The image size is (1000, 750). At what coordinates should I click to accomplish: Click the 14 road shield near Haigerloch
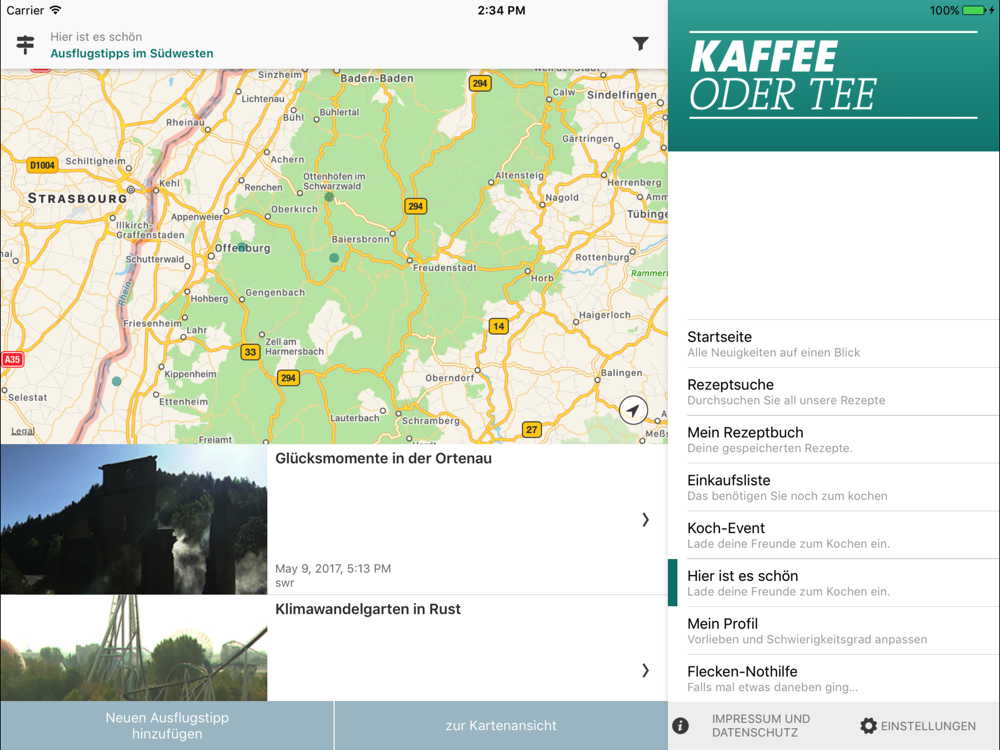[x=498, y=326]
